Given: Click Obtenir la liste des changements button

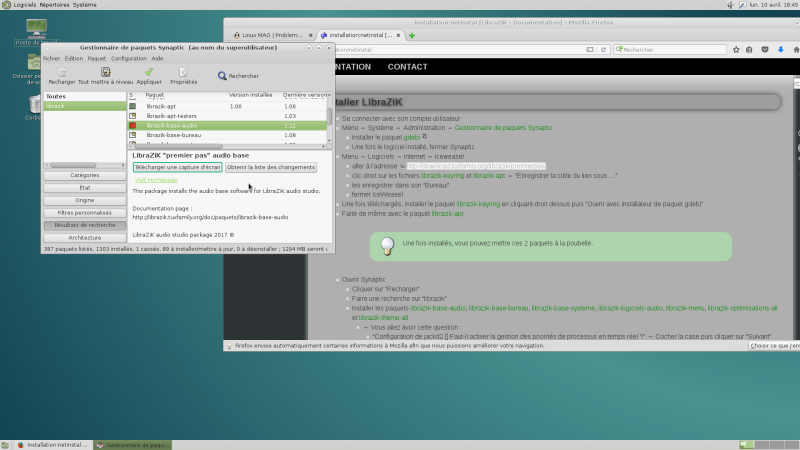Looking at the screenshot, I should coord(271,167).
